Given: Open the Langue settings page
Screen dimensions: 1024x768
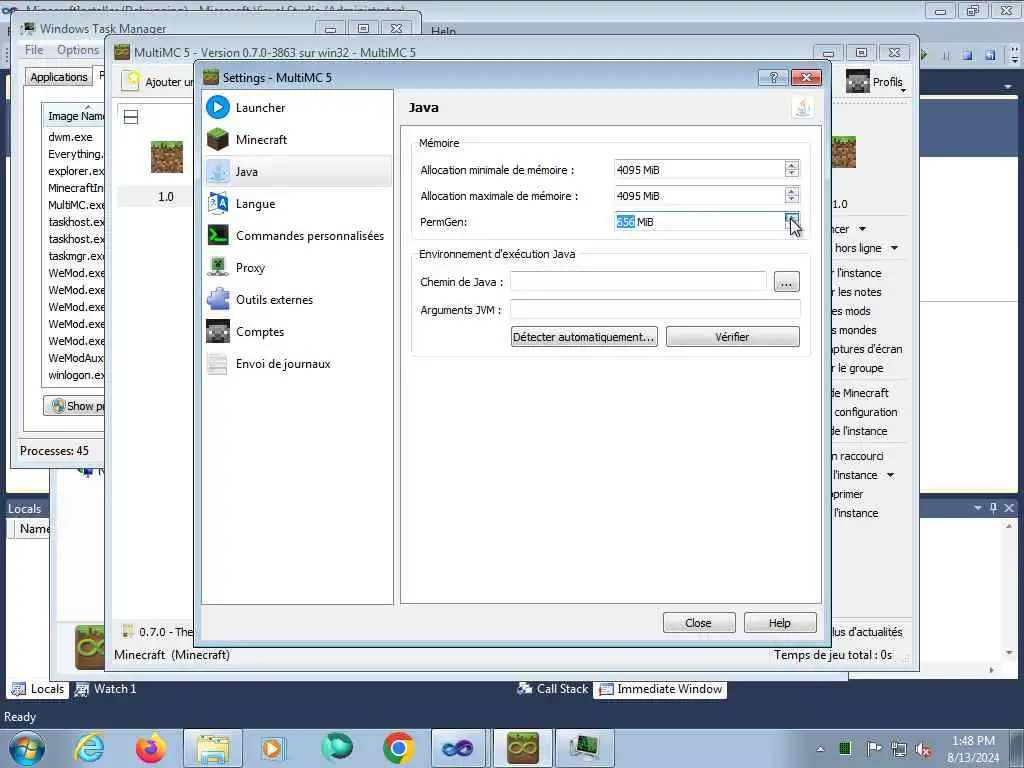Looking at the screenshot, I should (x=298, y=204).
